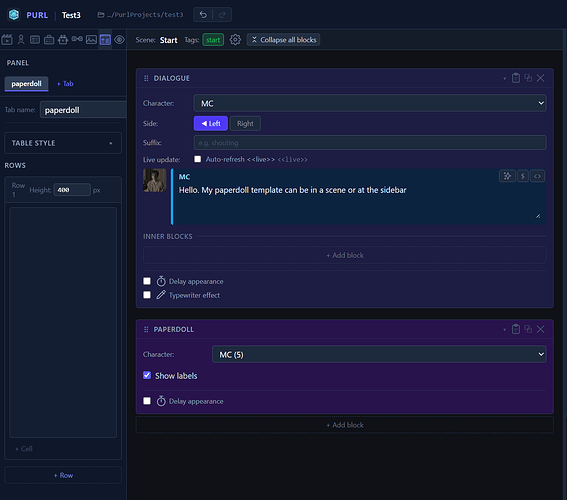Enable Typewriter effect checkbox
This screenshot has height=500, width=567.
147,295
